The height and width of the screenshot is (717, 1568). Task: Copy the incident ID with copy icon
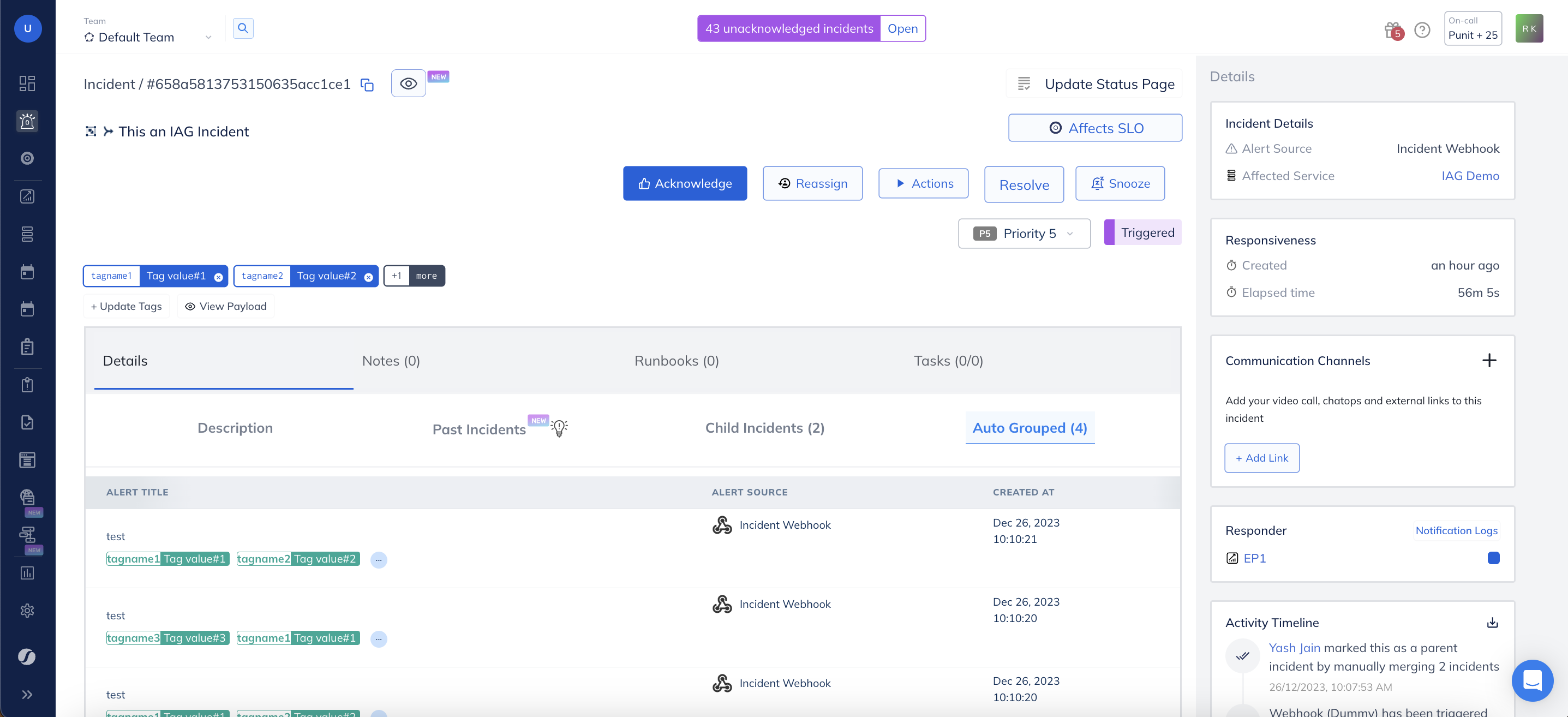click(x=367, y=85)
